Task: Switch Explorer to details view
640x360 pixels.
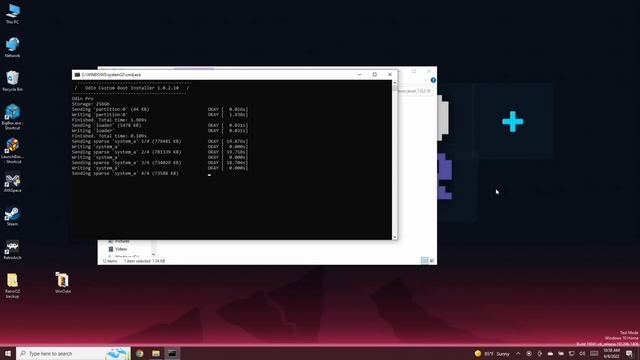Action: click(x=424, y=260)
